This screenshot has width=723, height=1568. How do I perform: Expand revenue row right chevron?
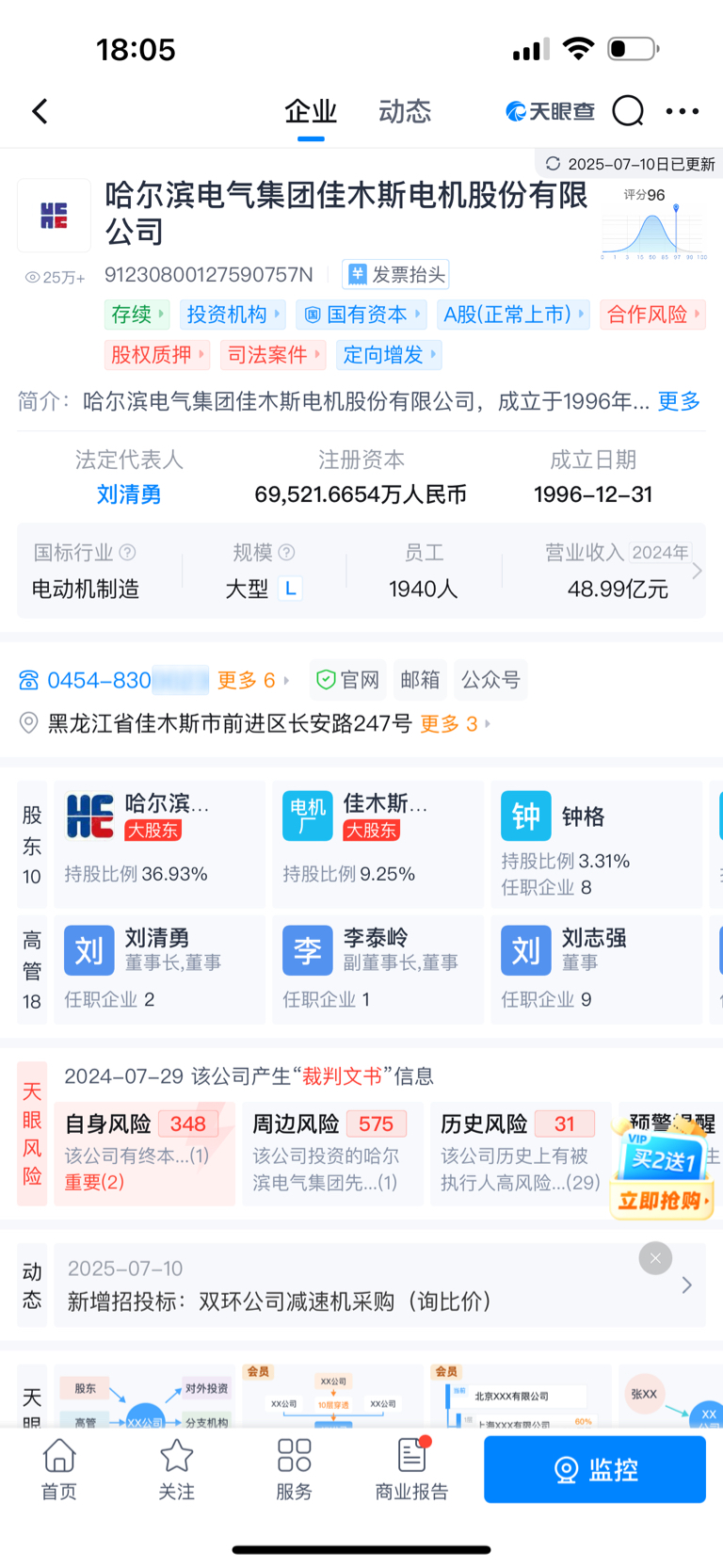697,571
